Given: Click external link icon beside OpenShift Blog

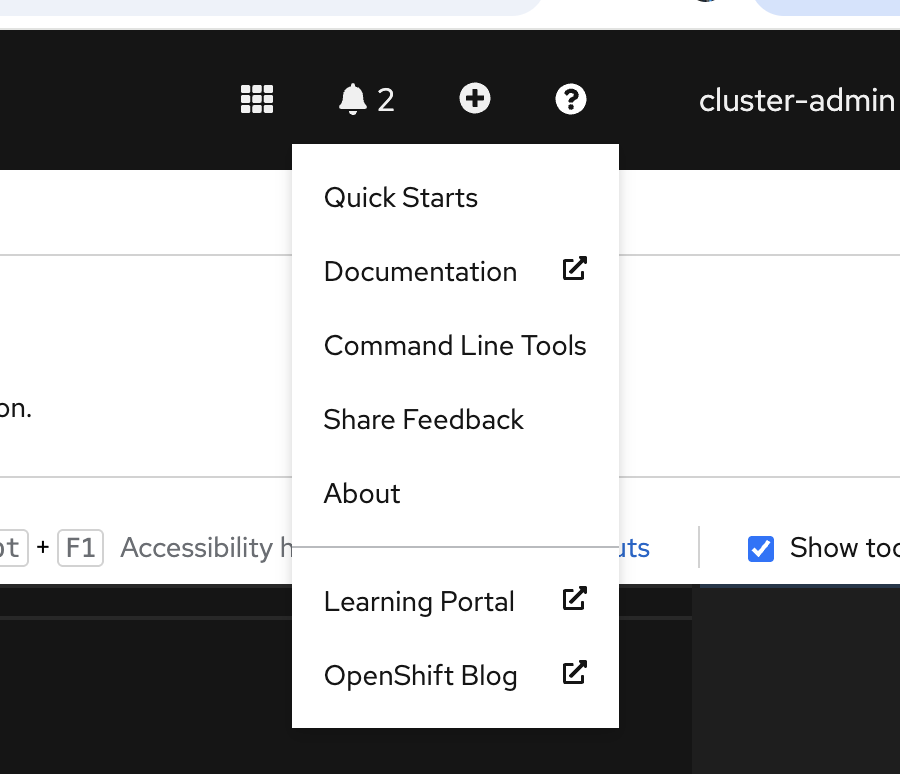Looking at the screenshot, I should point(574,673).
